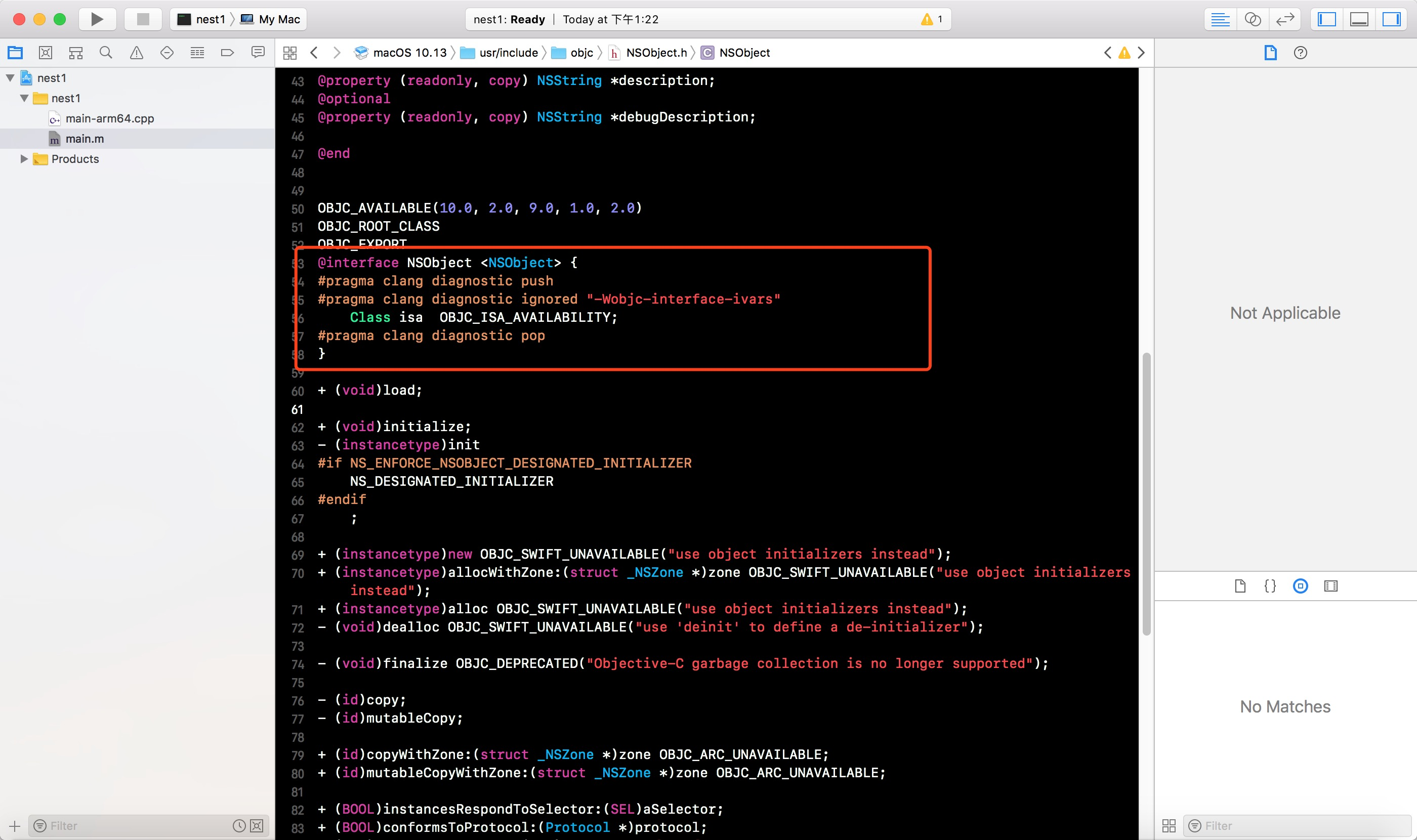Open the Report navigator speech-bubble icon
Viewport: 1417px width, 840px height.
[258, 53]
